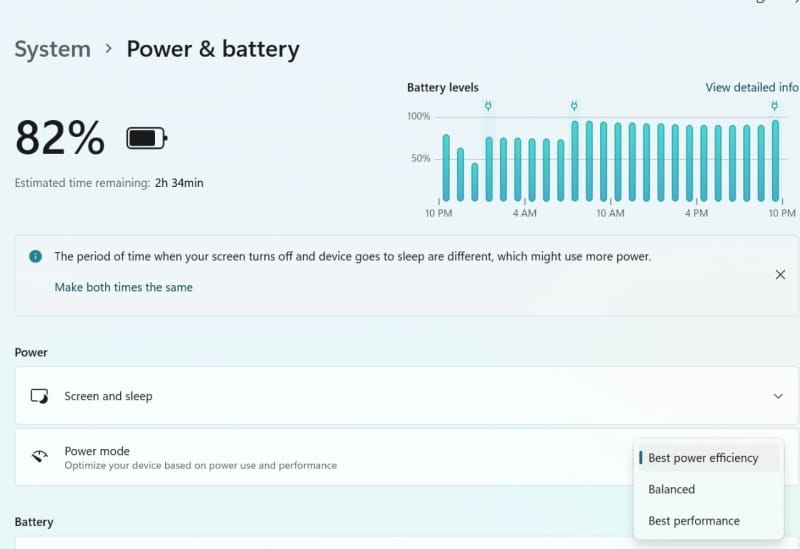Click the Power & battery breadcrumb title
Image resolution: width=800 pixels, height=549 pixels.
click(x=212, y=48)
